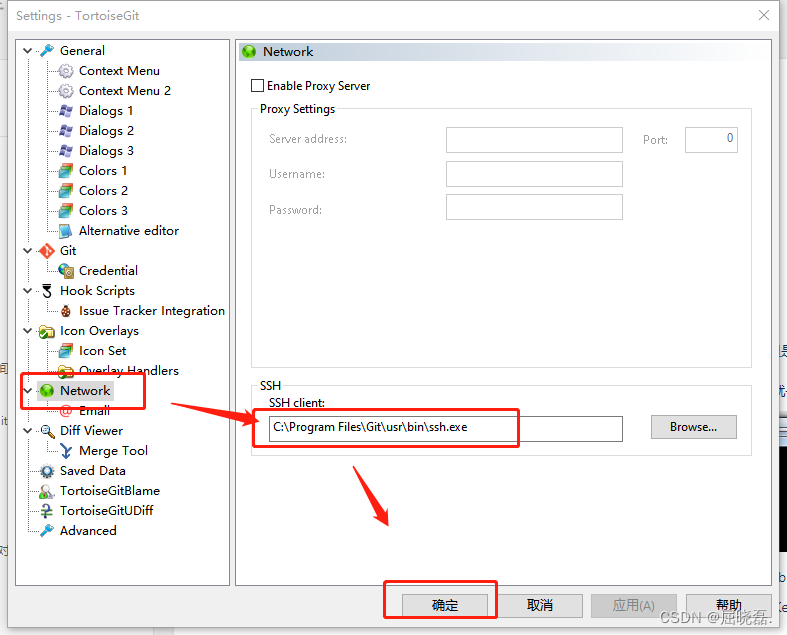
Task: Select Dialogs 3 in tree
Action: pos(106,151)
